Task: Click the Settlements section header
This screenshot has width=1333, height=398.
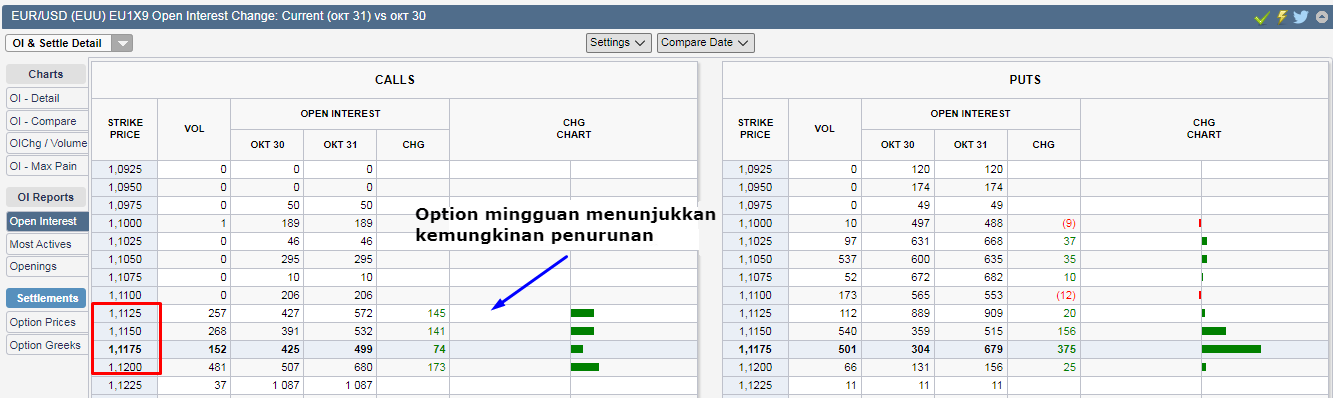Action: (46, 298)
